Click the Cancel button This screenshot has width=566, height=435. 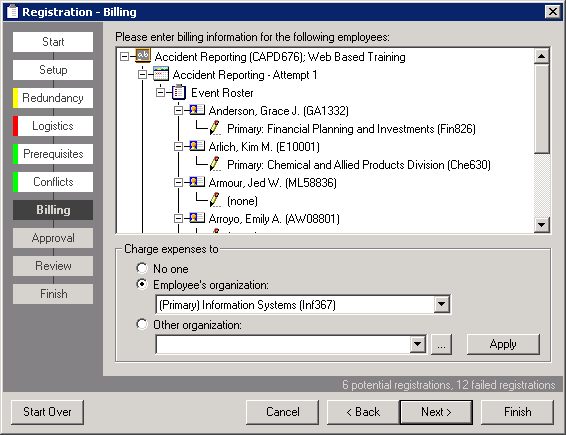[x=283, y=412]
